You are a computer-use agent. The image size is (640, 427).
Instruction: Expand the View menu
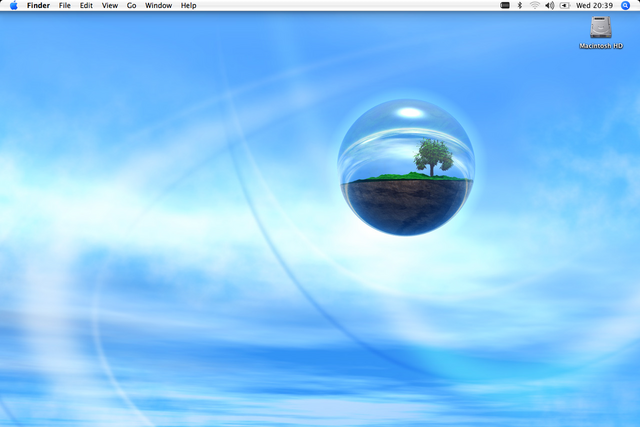click(x=110, y=6)
